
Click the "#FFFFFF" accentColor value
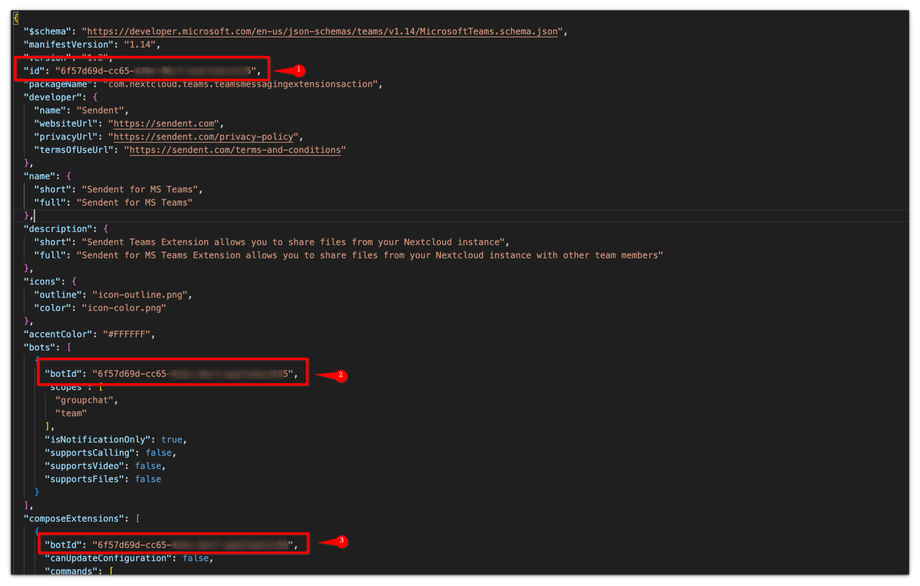[x=127, y=334]
